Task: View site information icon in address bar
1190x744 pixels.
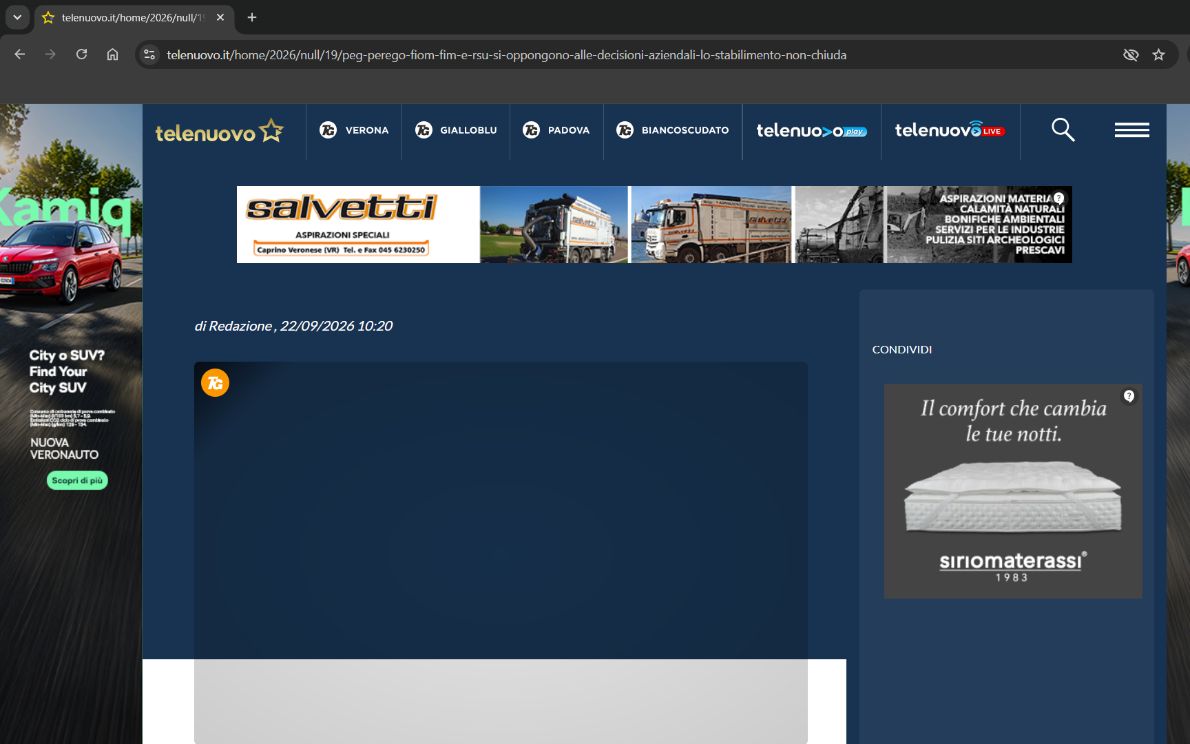Action: pyautogui.click(x=150, y=55)
